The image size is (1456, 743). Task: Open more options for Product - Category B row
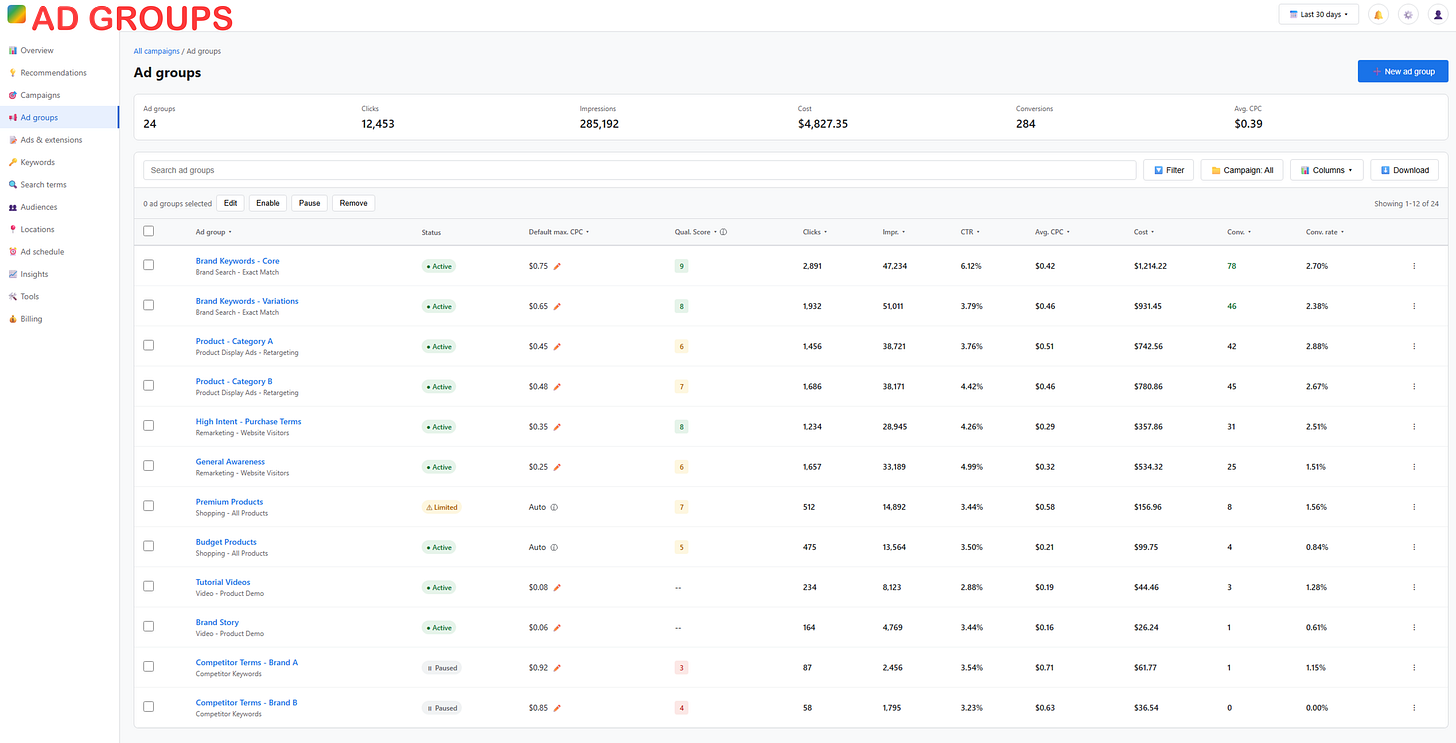pos(1414,387)
